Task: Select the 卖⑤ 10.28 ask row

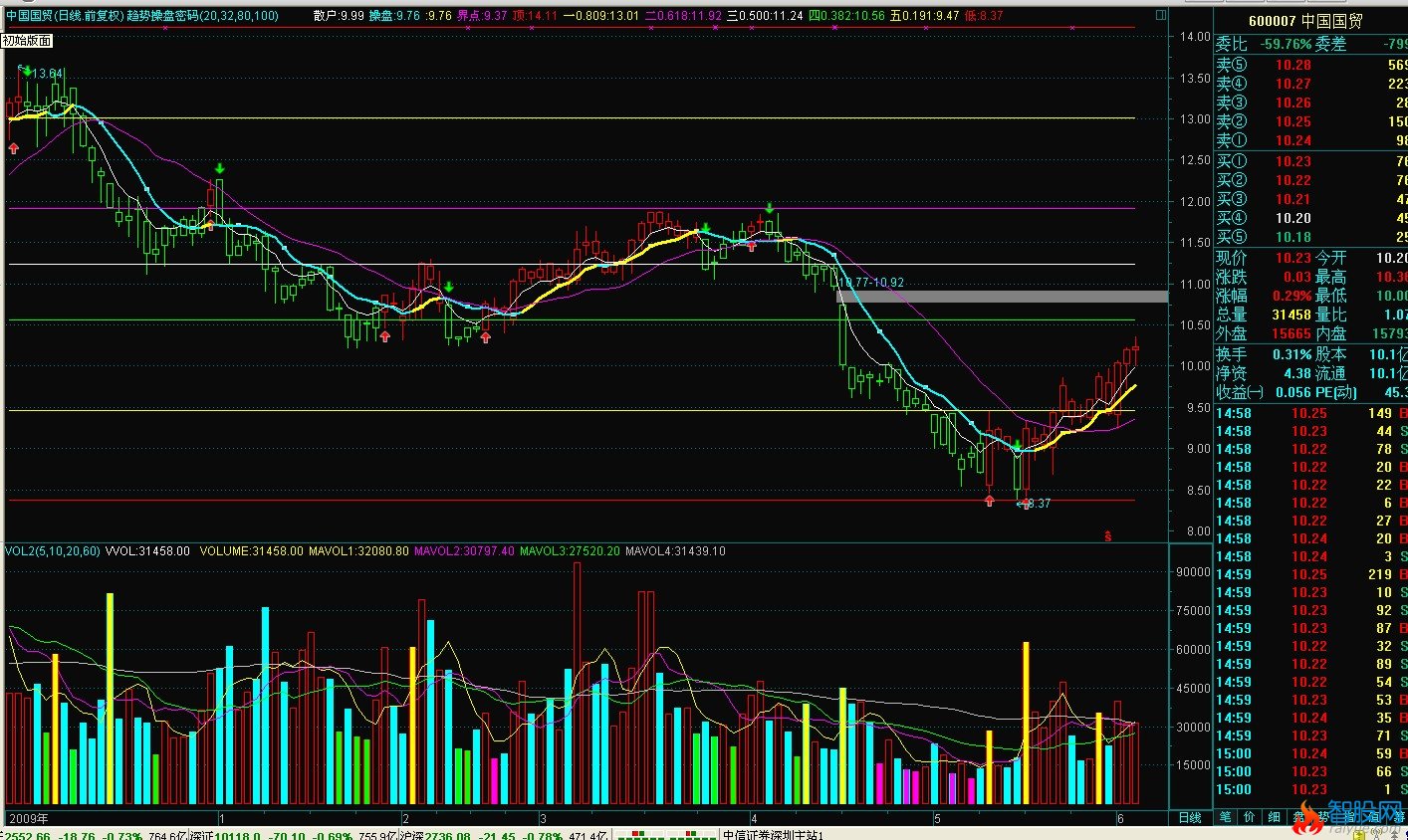Action: click(x=1311, y=65)
